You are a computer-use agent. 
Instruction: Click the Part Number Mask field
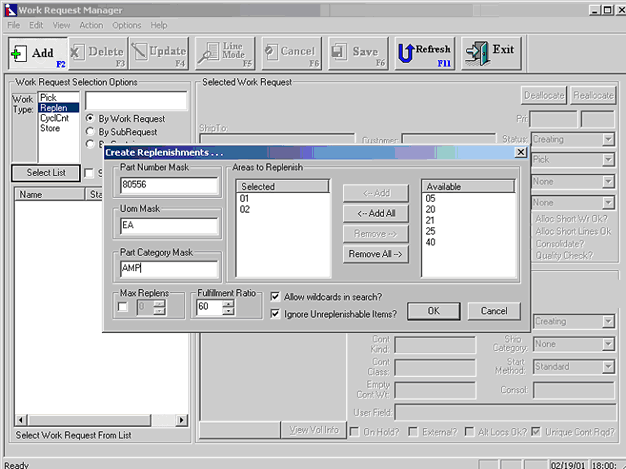(x=169, y=185)
